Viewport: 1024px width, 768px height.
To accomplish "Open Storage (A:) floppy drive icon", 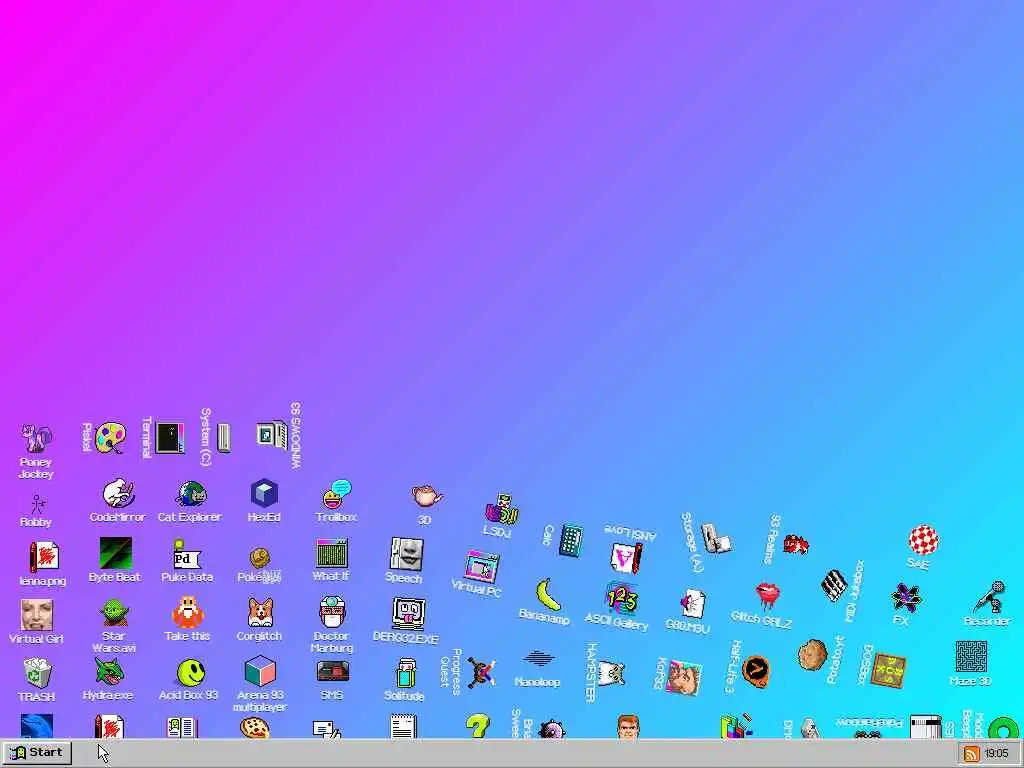I will pos(716,539).
